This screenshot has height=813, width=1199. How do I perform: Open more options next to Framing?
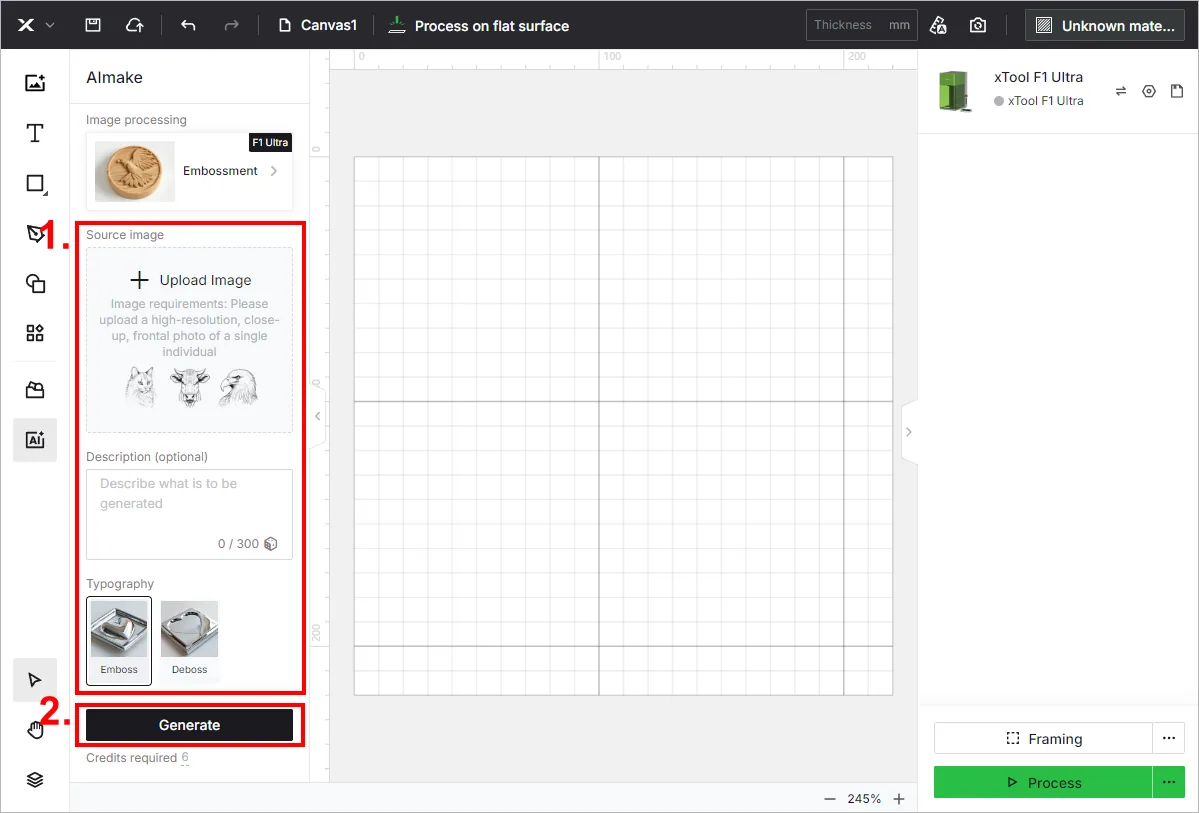click(x=1168, y=738)
